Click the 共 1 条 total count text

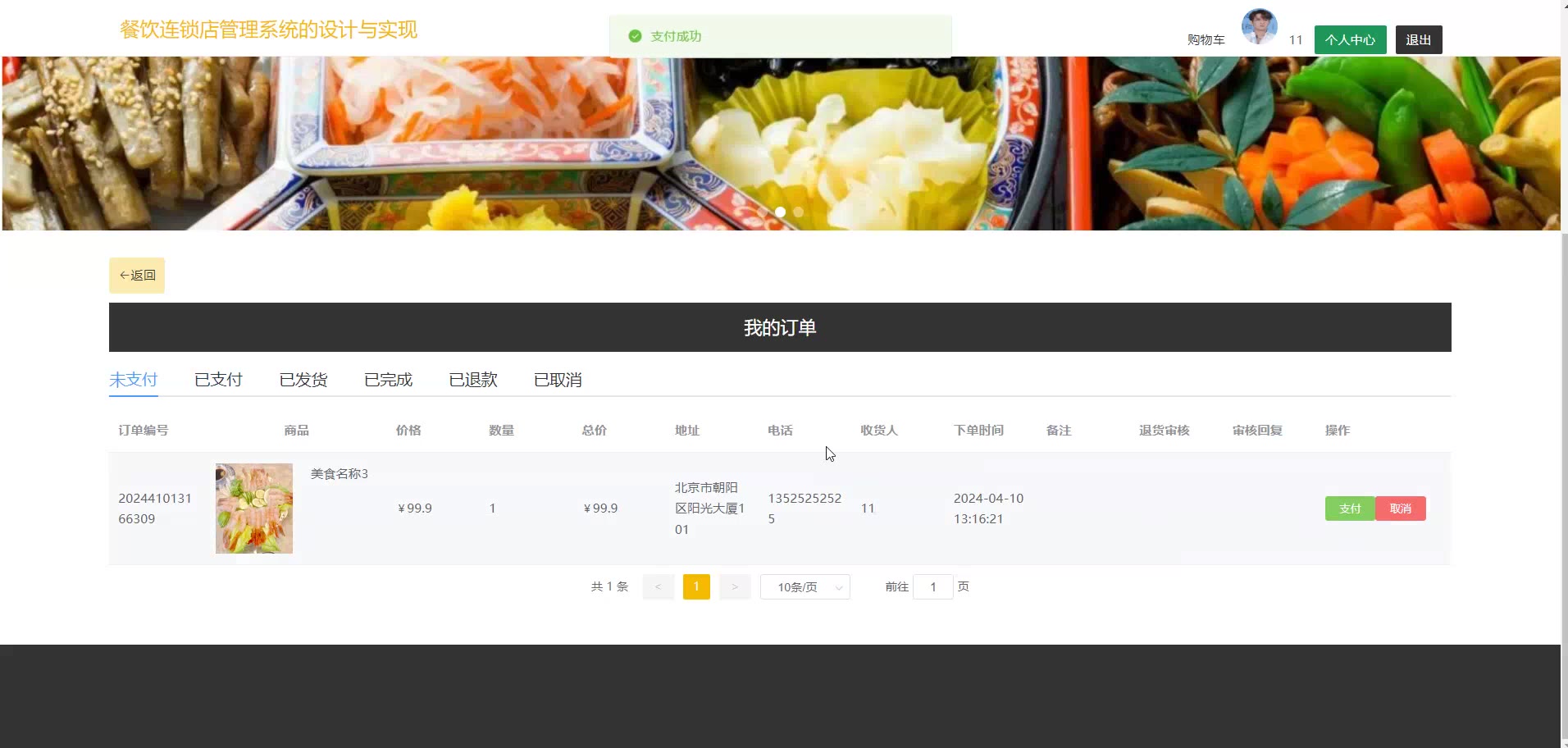click(x=609, y=587)
